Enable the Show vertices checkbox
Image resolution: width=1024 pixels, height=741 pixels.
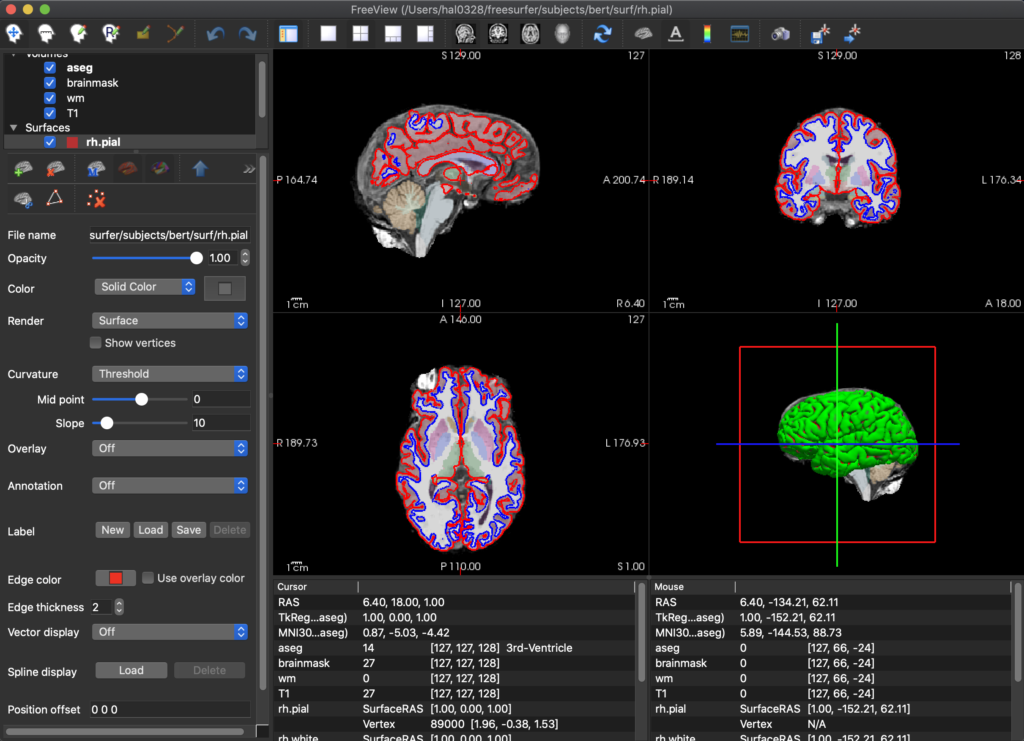pos(96,343)
